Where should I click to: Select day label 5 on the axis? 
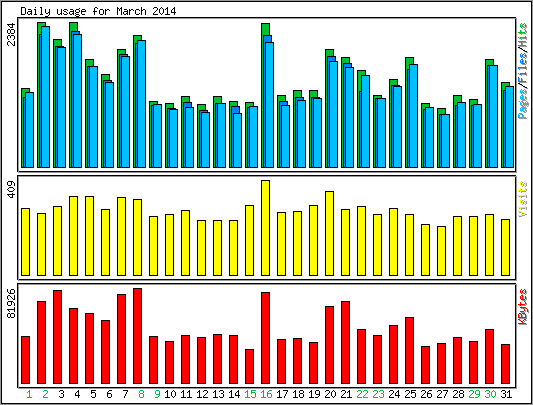click(93, 394)
